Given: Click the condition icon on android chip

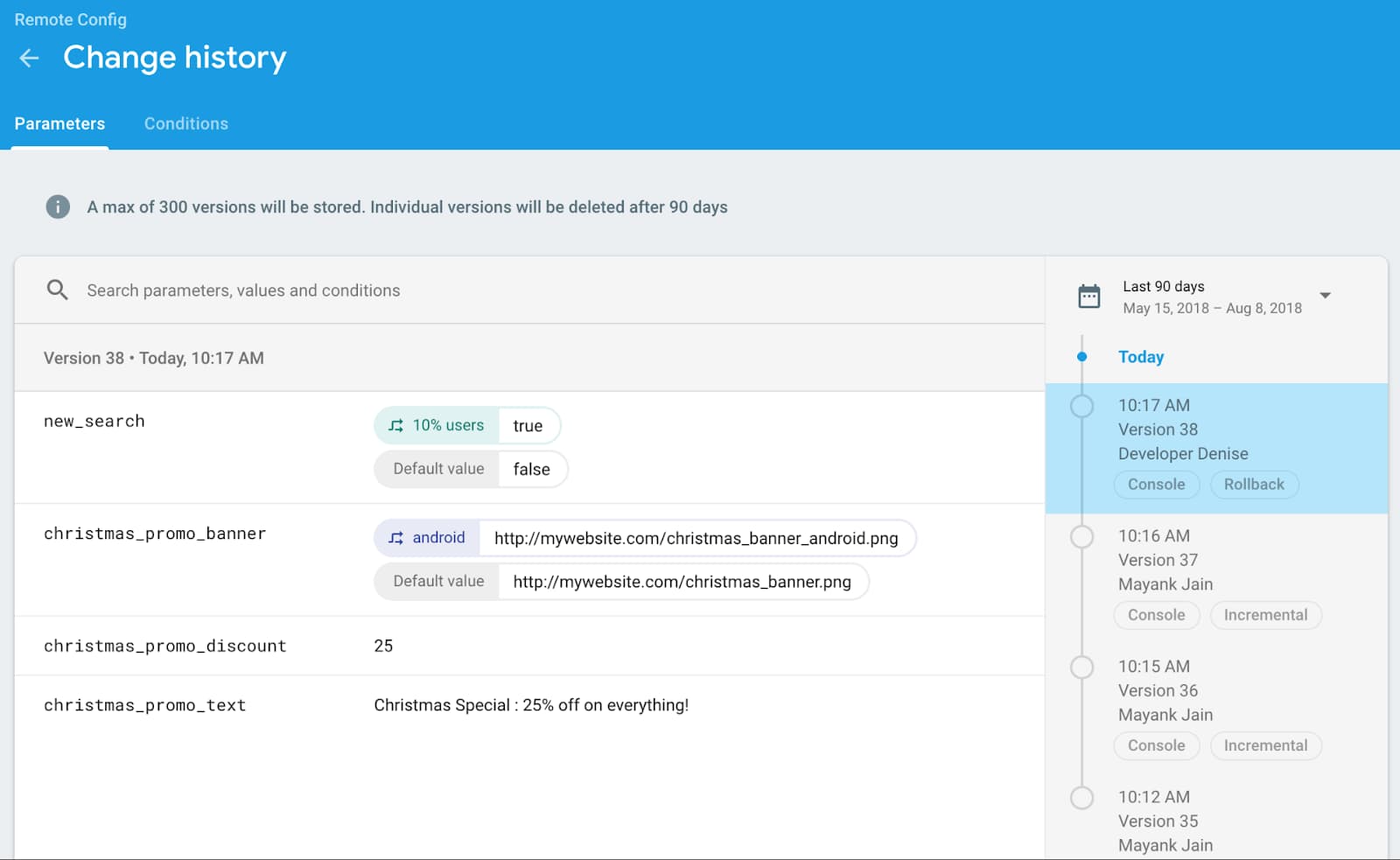Looking at the screenshot, I should [396, 538].
